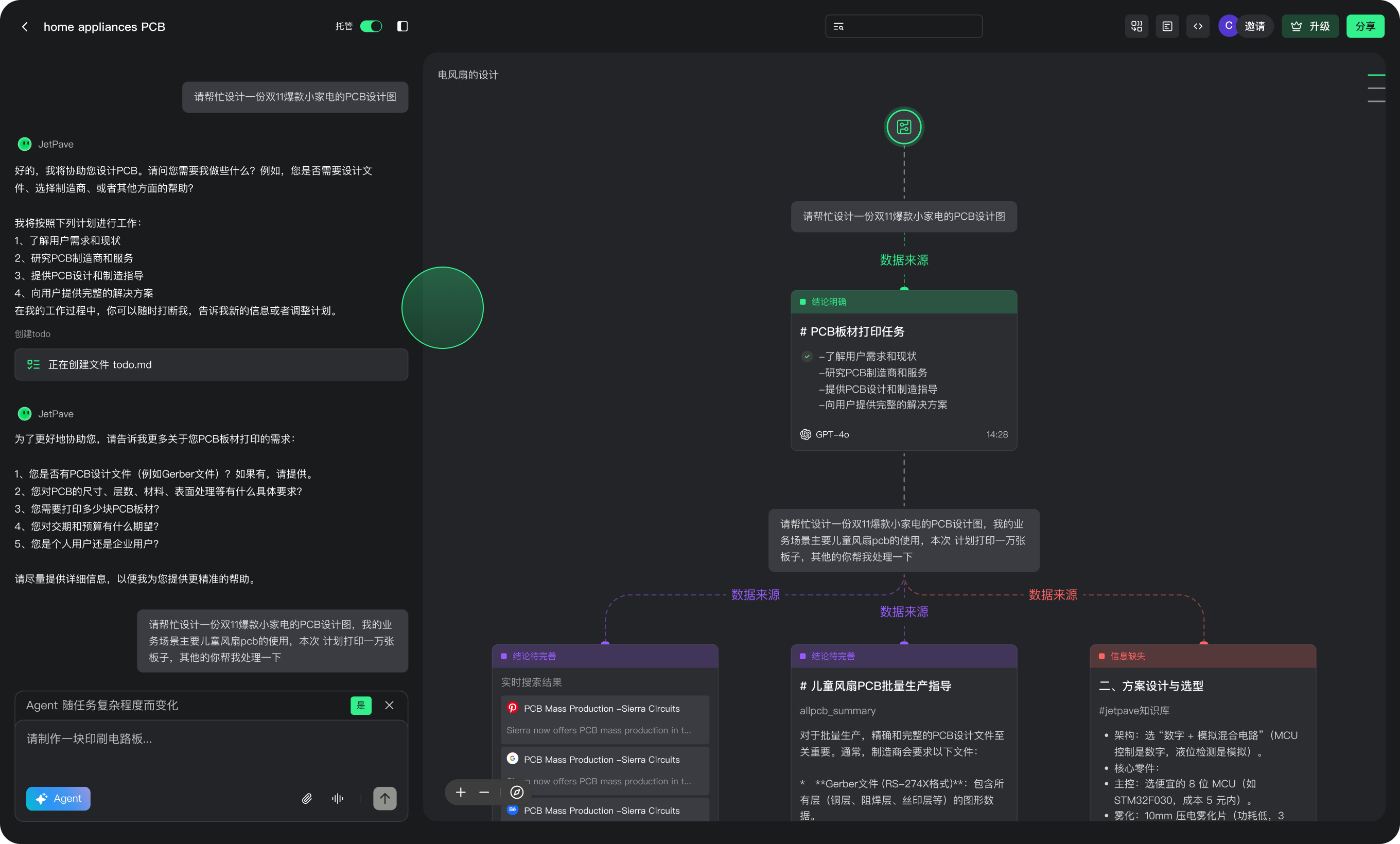This screenshot has height=844, width=1400.
Task: Start voice input with the waveform icon
Action: point(337,799)
